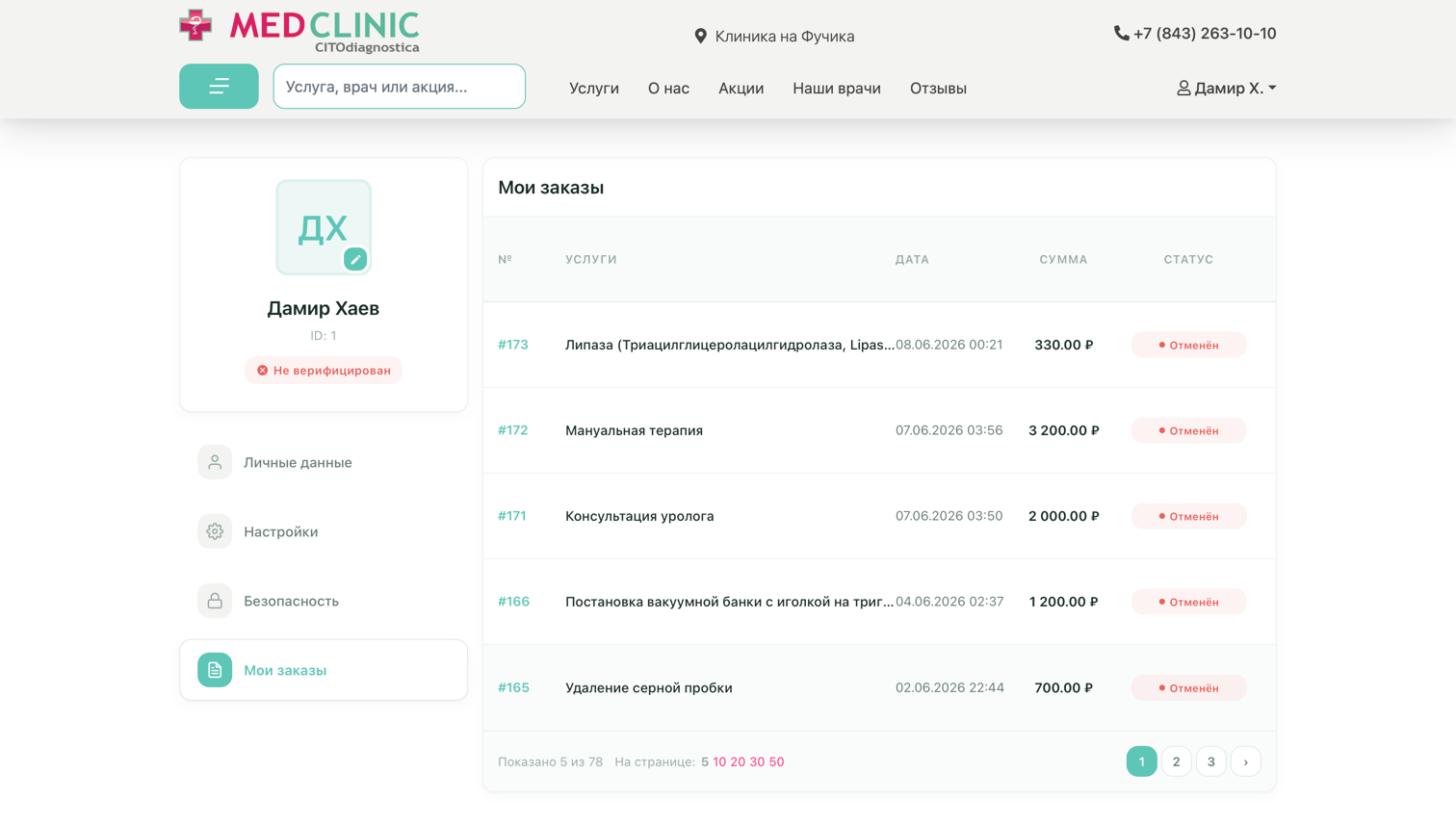This screenshot has width=1456, height=826.
Task: Open Настройки section
Action: tap(324, 531)
